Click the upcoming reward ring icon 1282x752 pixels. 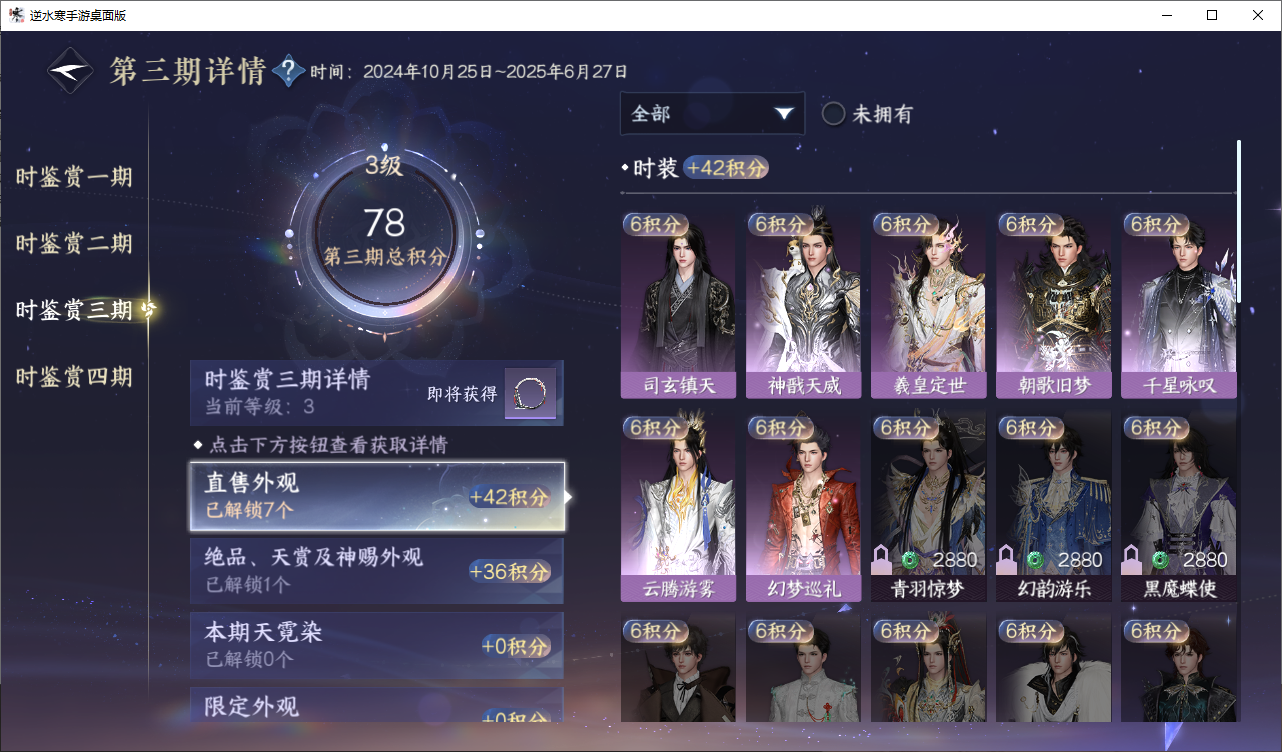click(530, 395)
